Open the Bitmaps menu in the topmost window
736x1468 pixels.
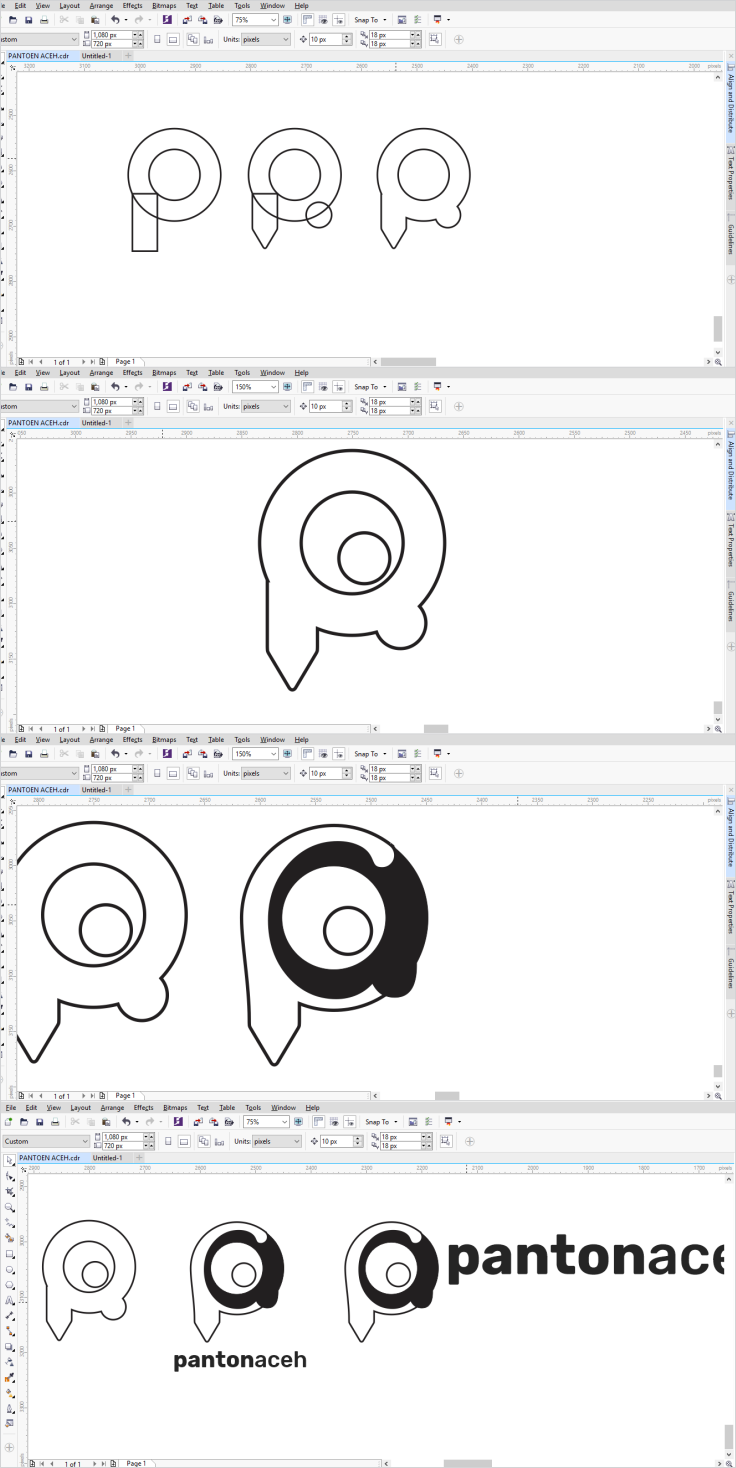pyautogui.click(x=164, y=6)
